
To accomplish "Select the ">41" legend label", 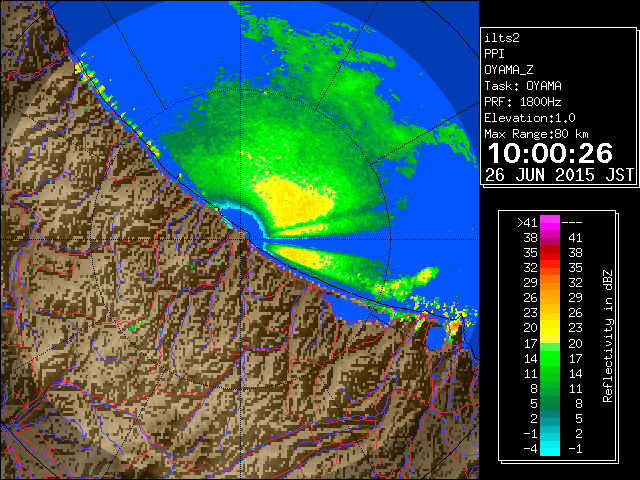I will 527,223.
